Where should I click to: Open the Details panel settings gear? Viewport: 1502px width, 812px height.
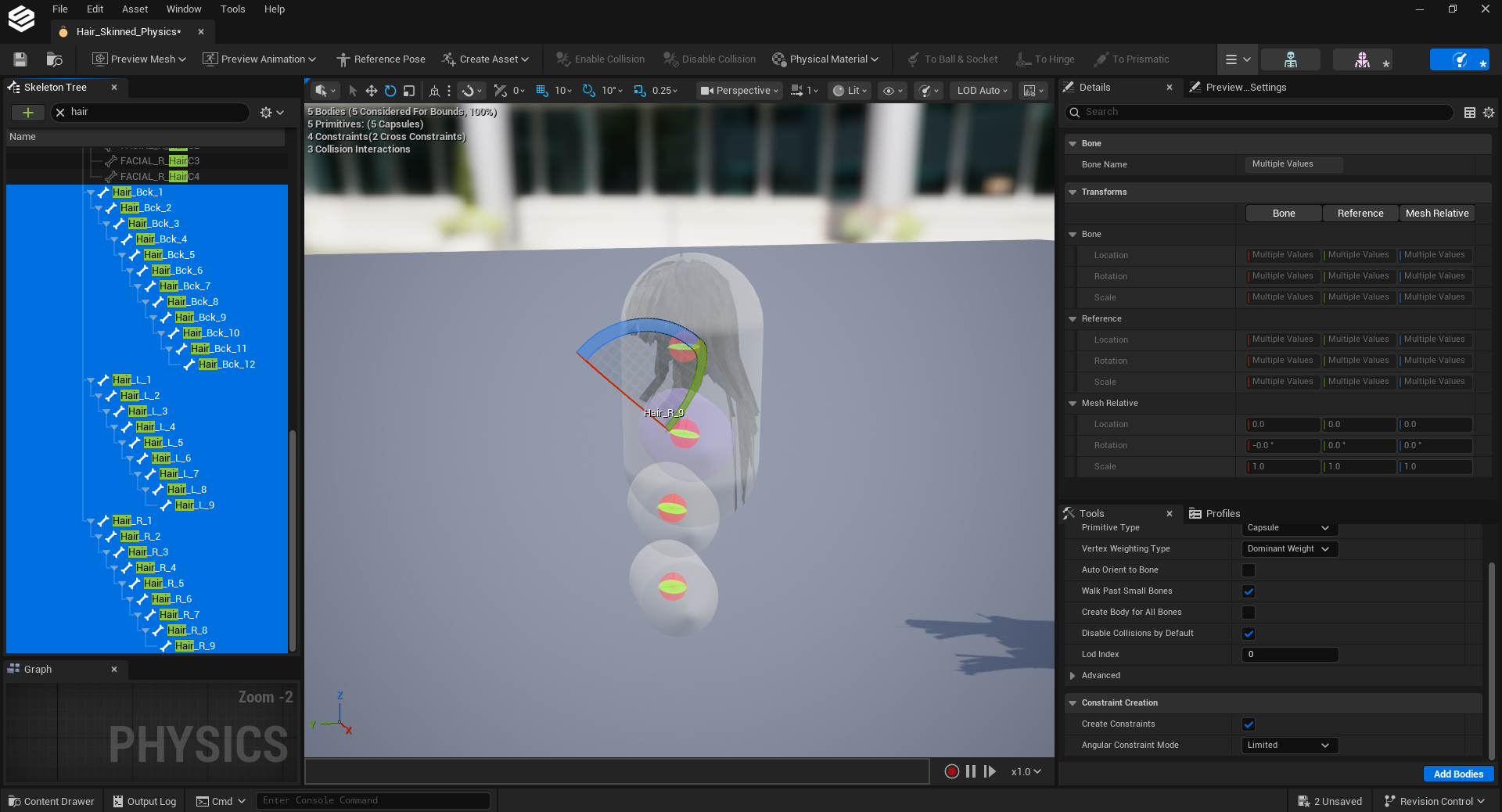pyautogui.click(x=1489, y=113)
